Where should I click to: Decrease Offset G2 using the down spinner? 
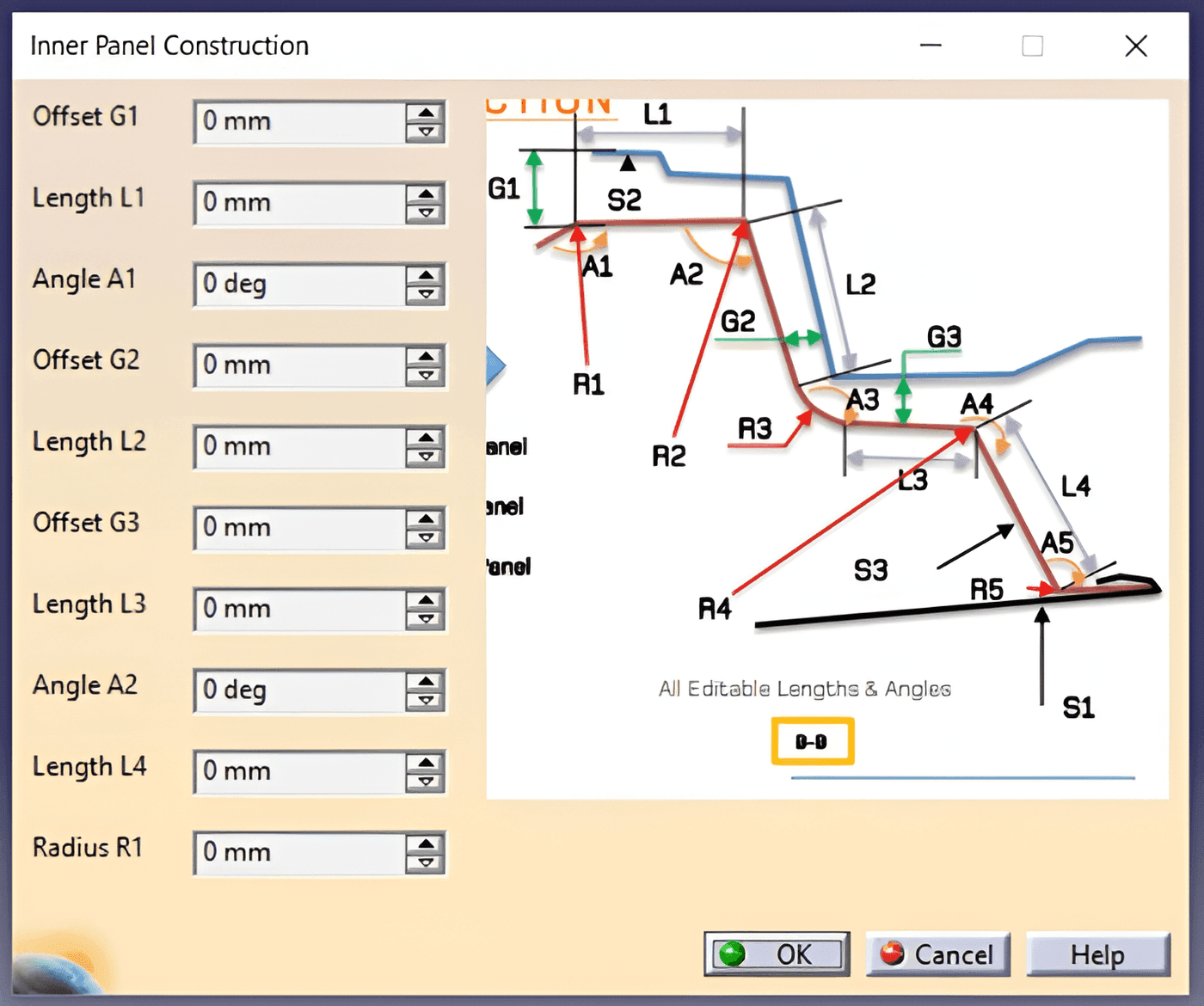pyautogui.click(x=425, y=376)
